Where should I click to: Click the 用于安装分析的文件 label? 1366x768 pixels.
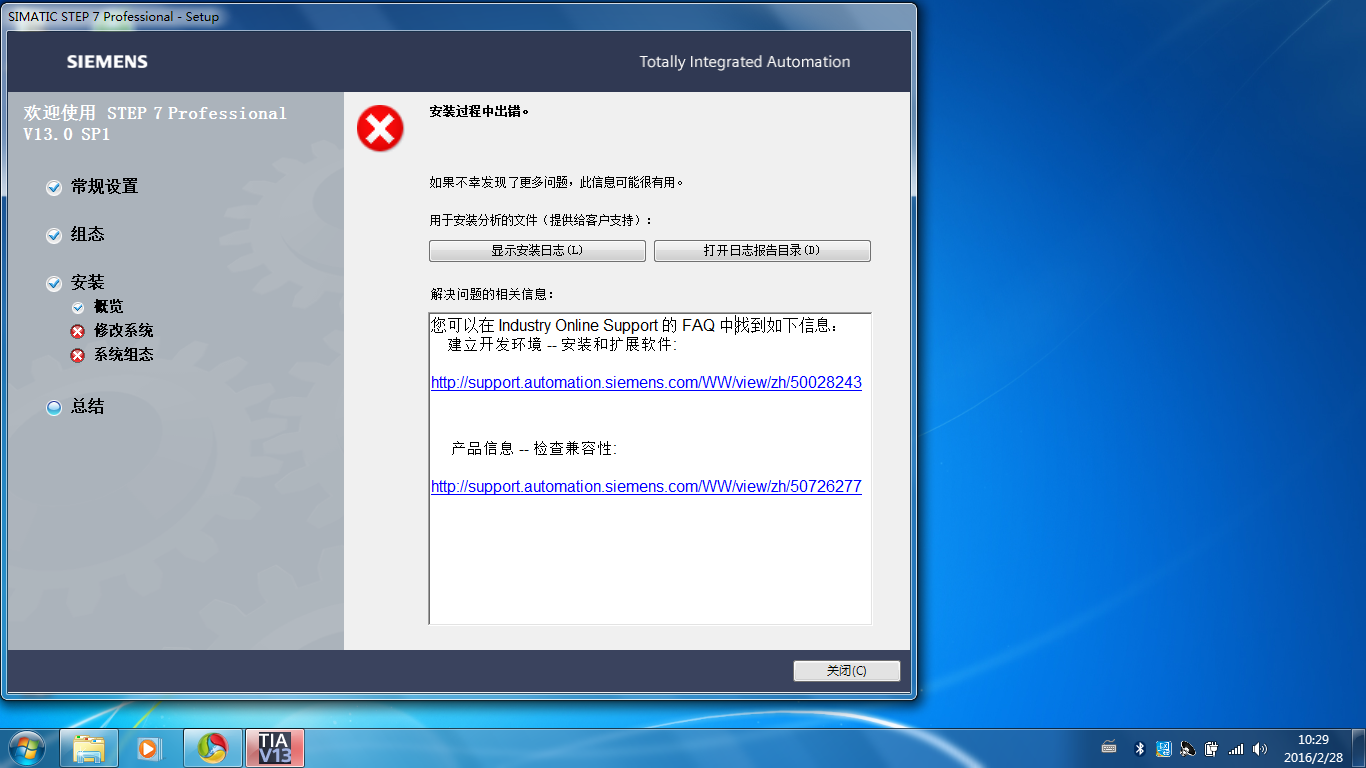pos(541,220)
